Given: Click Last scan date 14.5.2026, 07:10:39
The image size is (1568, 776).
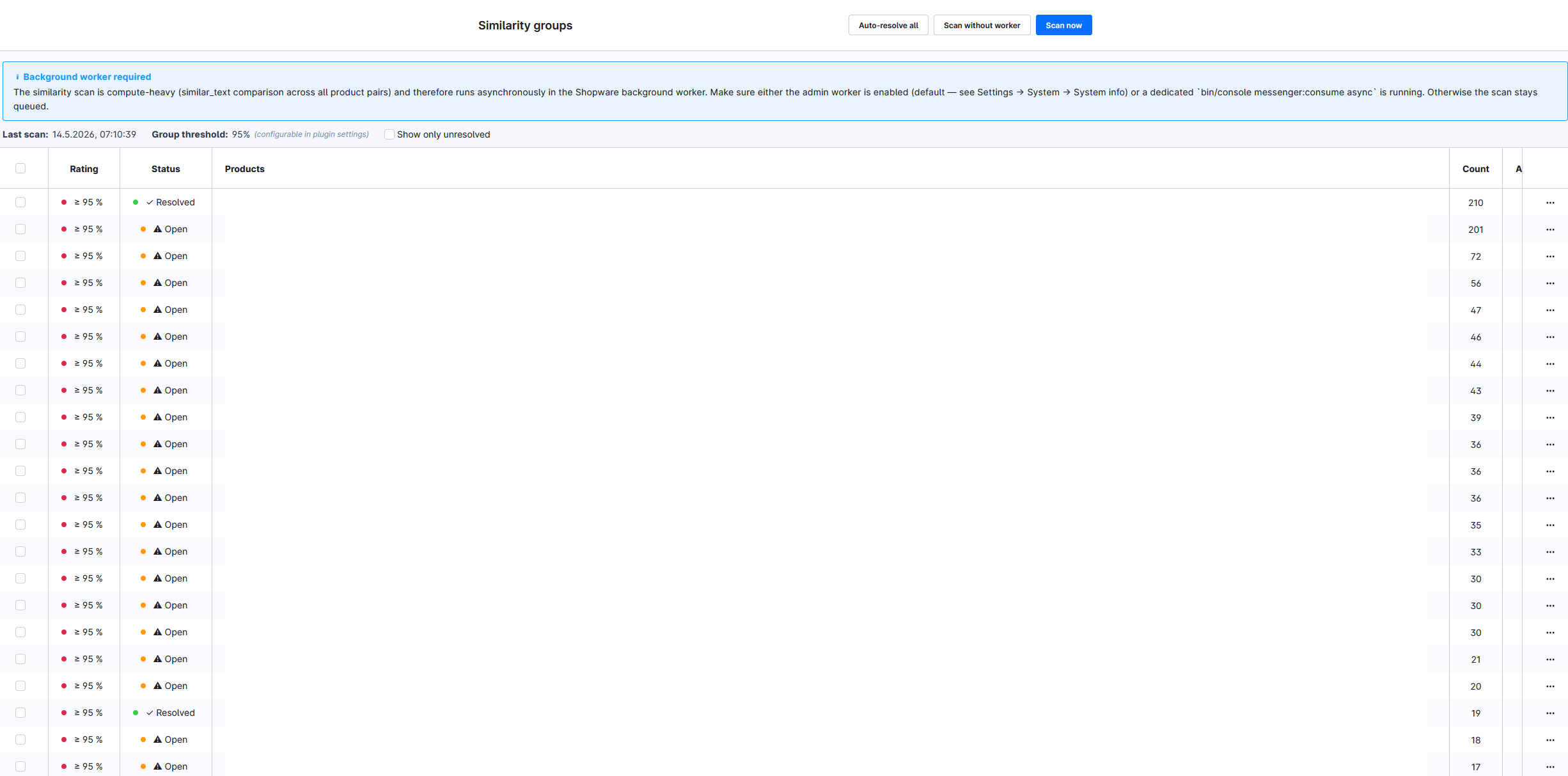Looking at the screenshot, I should 94,134.
